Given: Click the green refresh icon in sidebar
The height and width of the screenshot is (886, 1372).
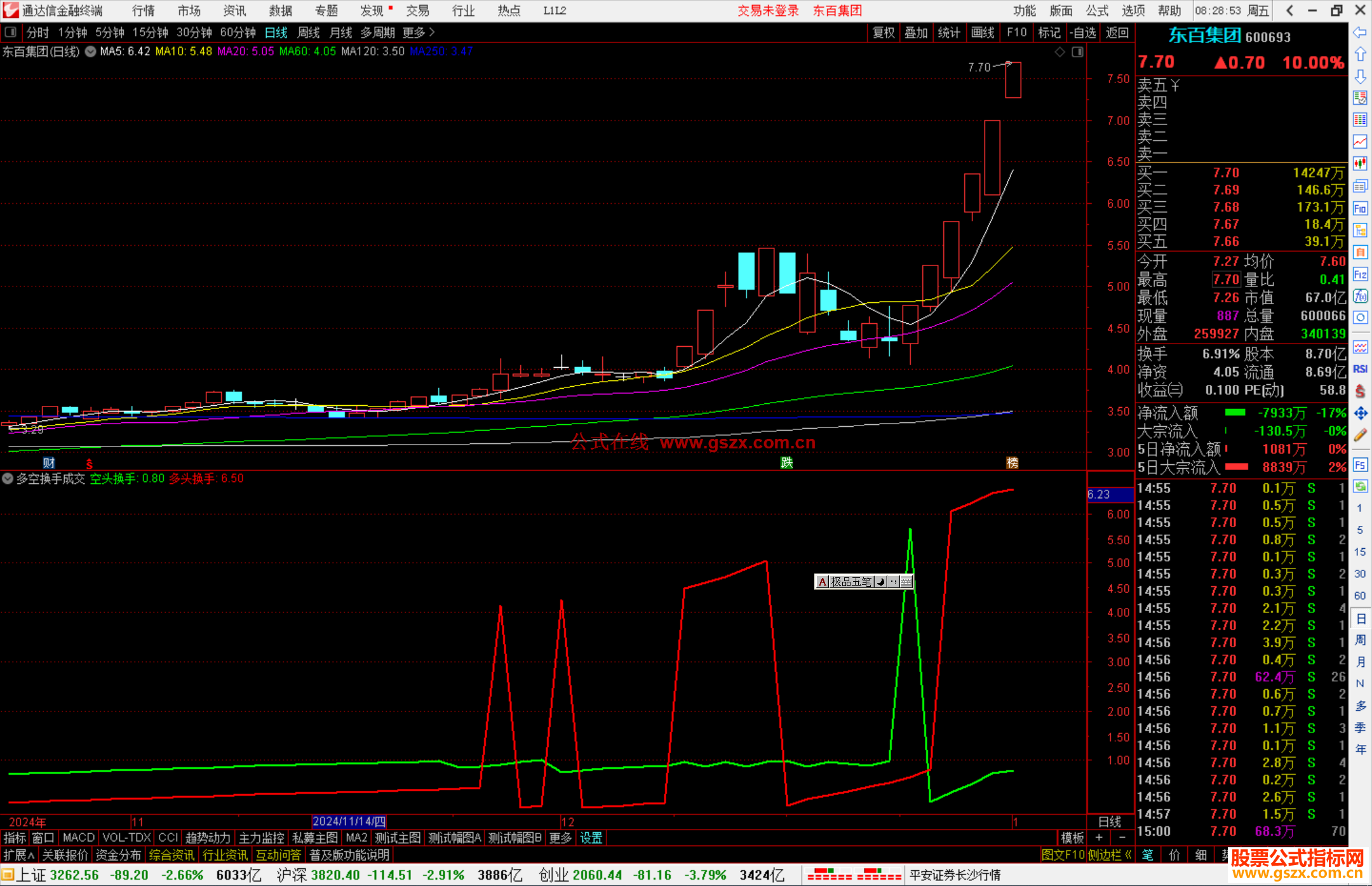Looking at the screenshot, I should (x=1360, y=487).
